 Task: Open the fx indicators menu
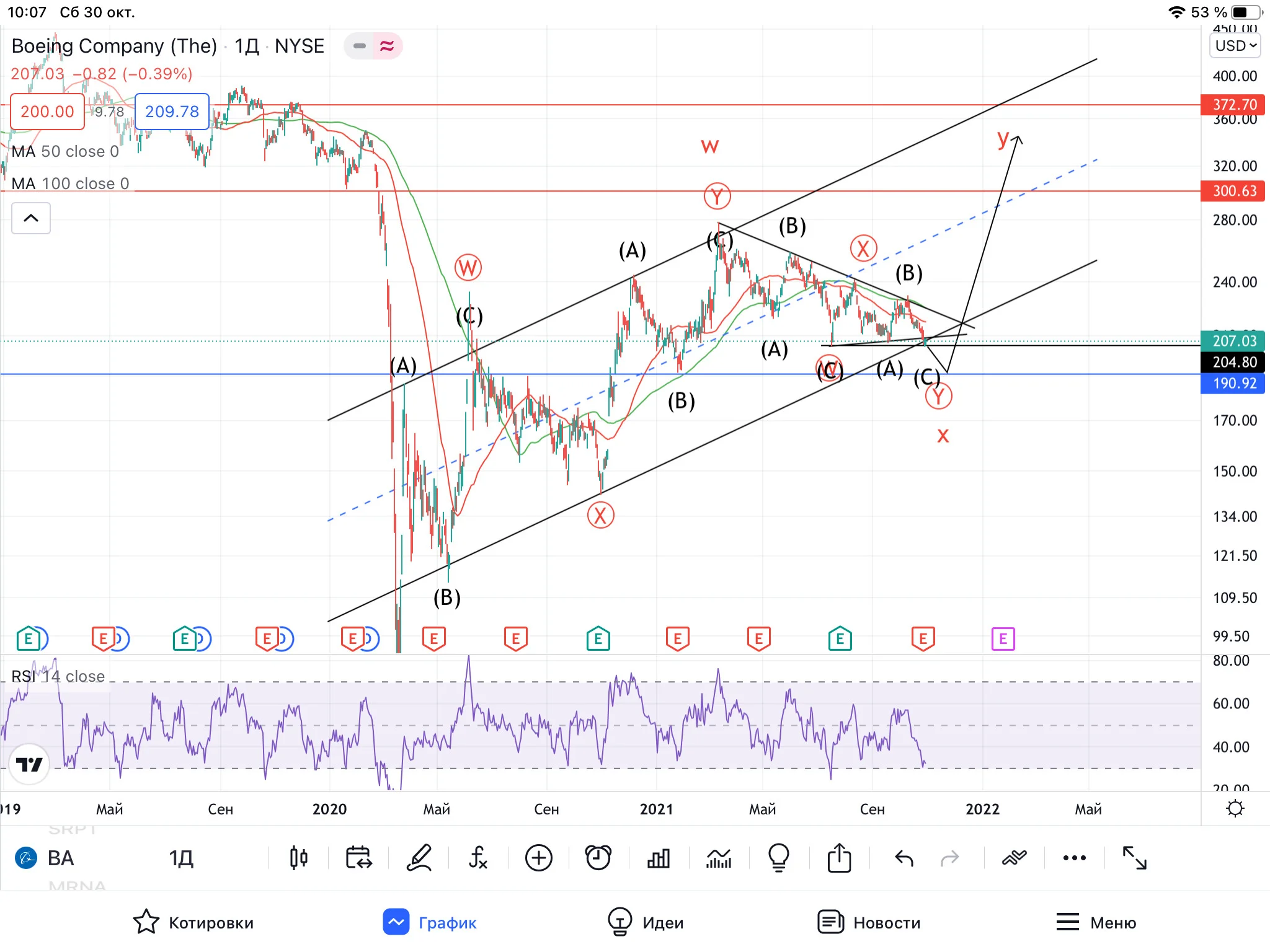478,858
